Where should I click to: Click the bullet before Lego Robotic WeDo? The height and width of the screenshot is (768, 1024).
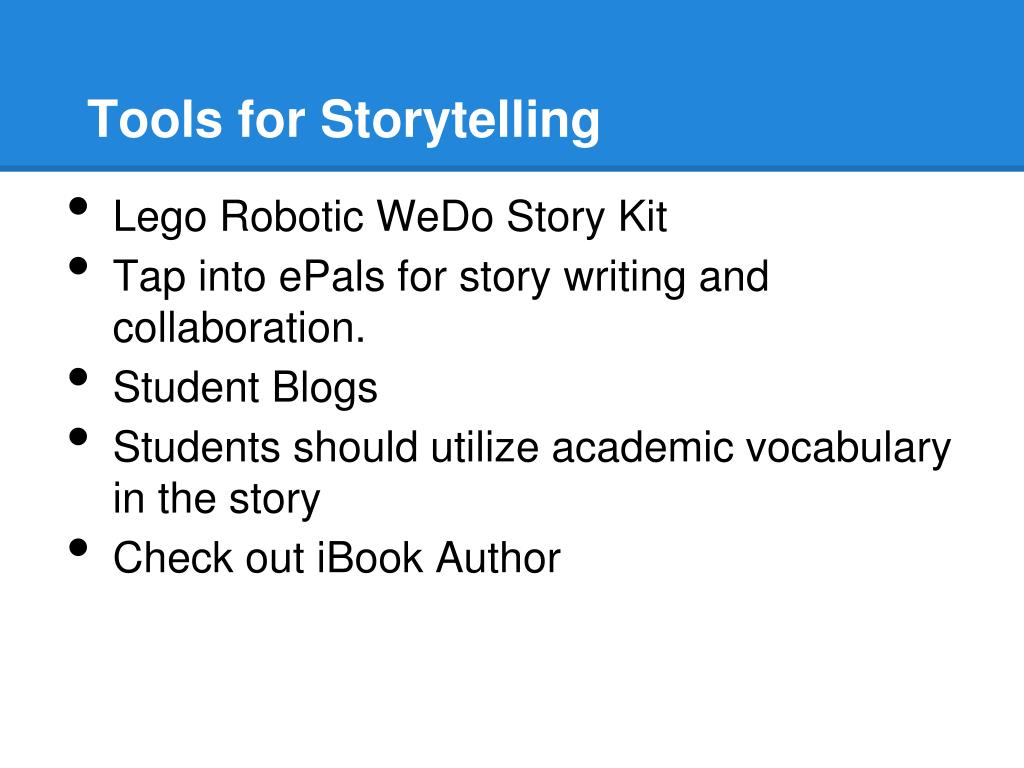(78, 206)
